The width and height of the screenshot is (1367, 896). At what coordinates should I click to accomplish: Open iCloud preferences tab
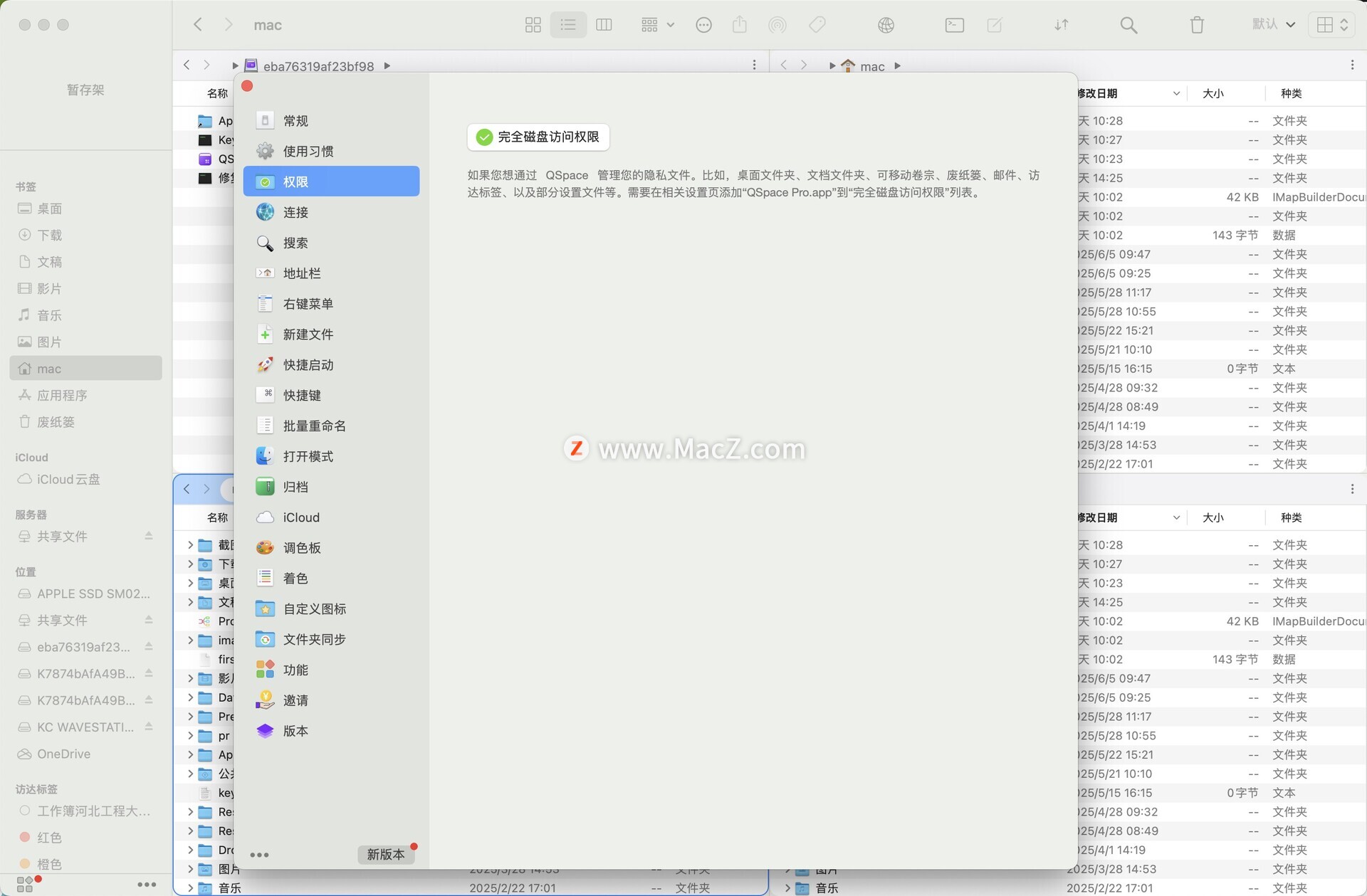[331, 517]
